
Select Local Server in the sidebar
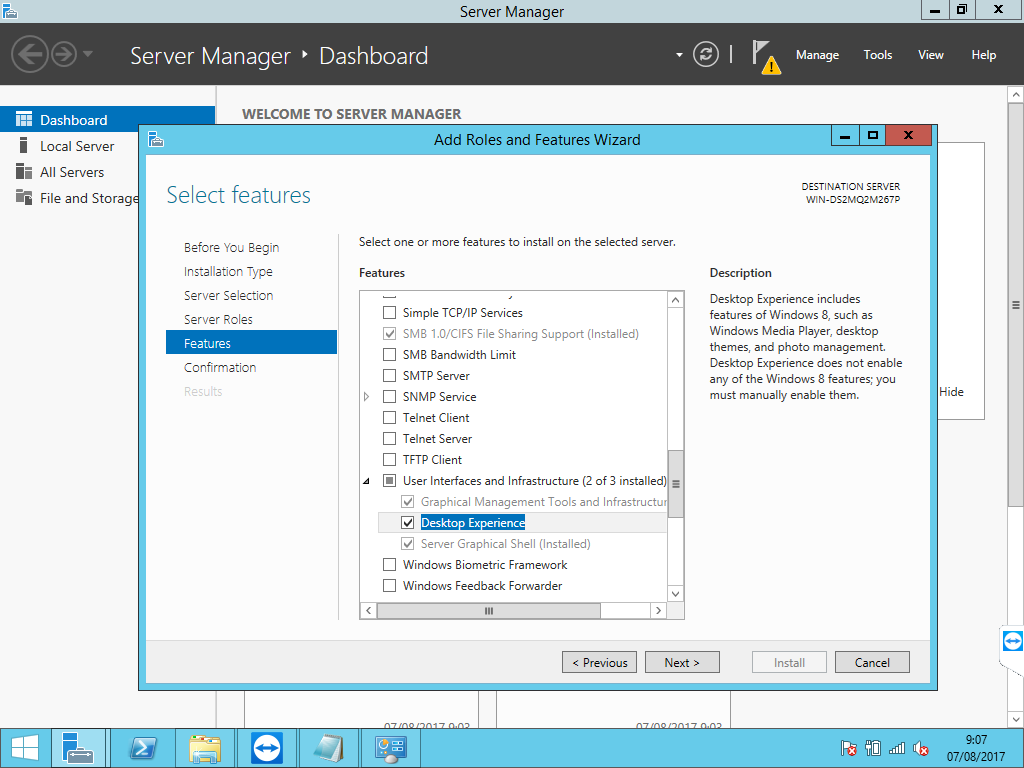[77, 146]
